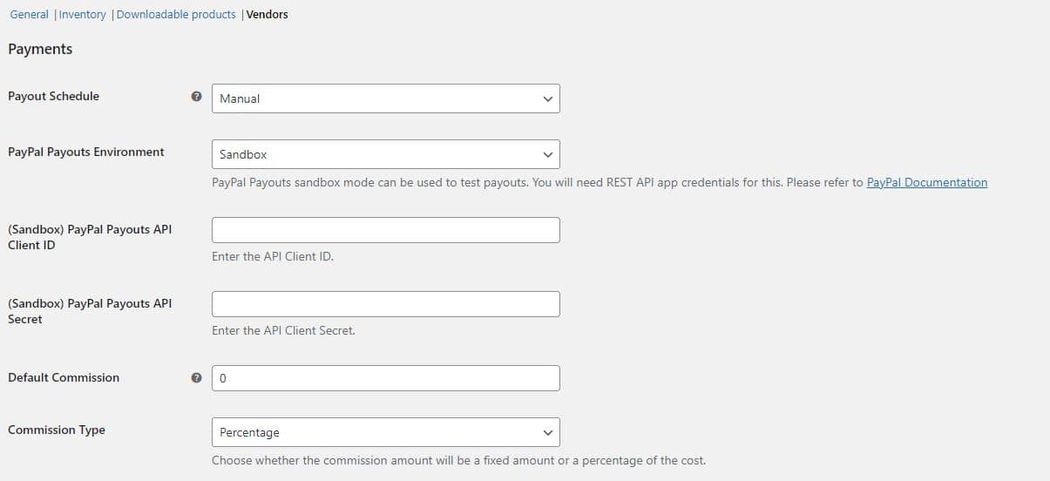
Task: Switch to the Inventory tab
Action: click(x=82, y=14)
